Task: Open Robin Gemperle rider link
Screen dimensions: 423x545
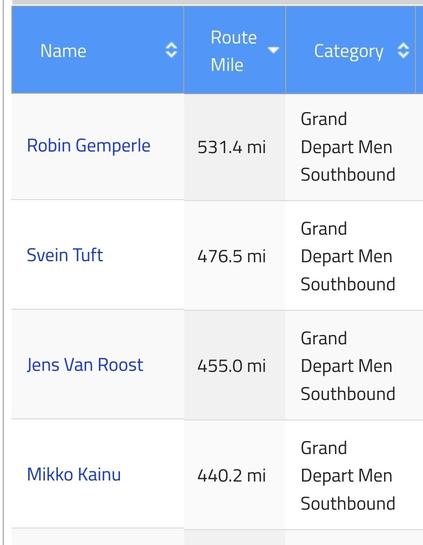Action: pyautogui.click(x=89, y=146)
